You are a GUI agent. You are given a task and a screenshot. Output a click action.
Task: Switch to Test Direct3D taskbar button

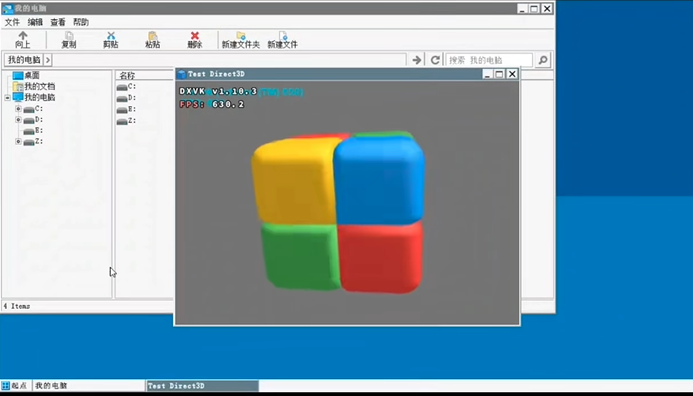pos(202,386)
